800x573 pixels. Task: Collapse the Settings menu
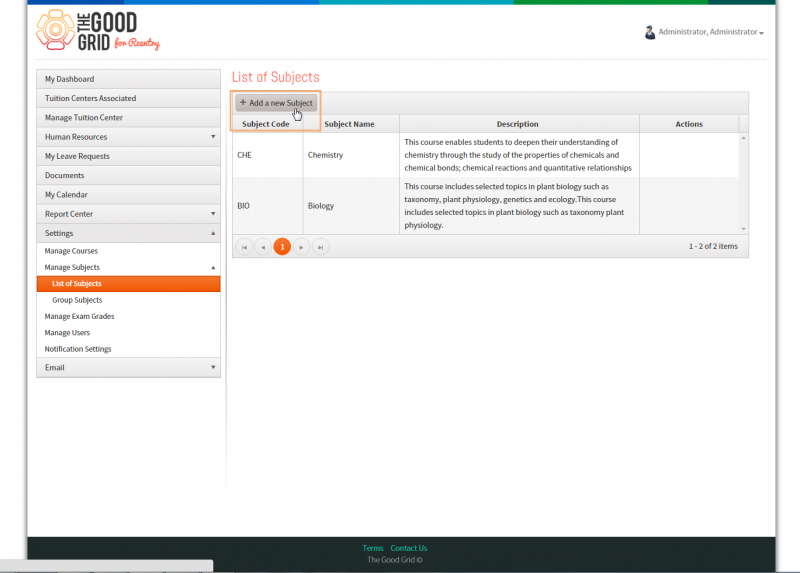pos(129,233)
